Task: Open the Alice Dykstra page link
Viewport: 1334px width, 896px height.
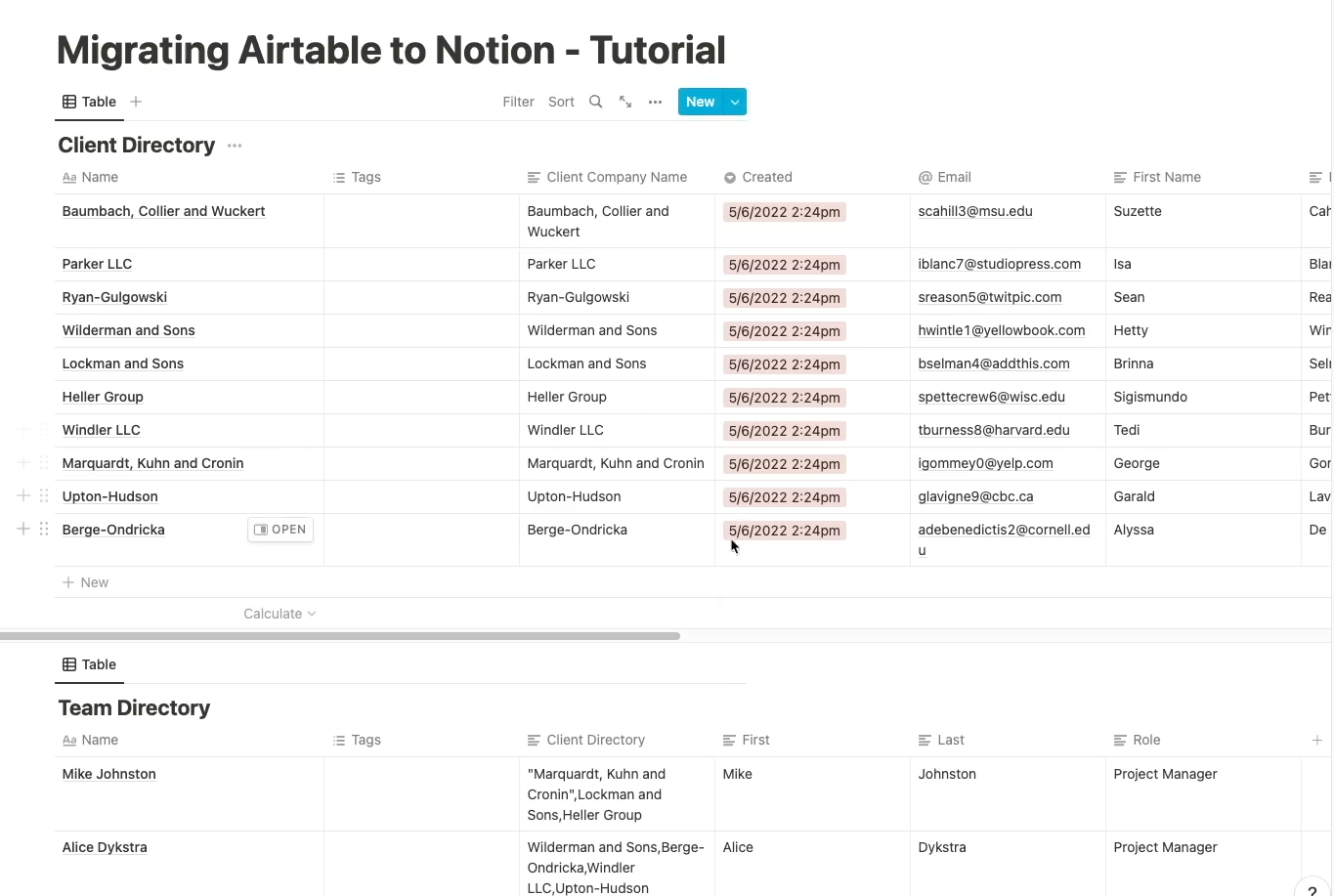Action: [x=105, y=847]
